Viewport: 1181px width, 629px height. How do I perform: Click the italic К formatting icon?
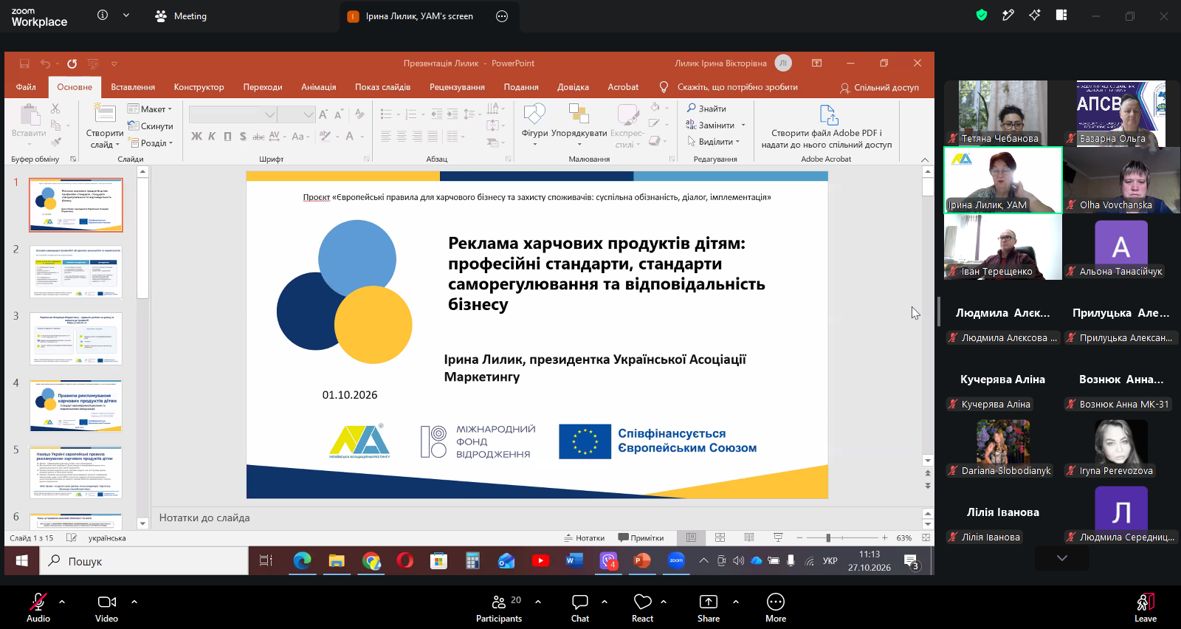pos(212,136)
